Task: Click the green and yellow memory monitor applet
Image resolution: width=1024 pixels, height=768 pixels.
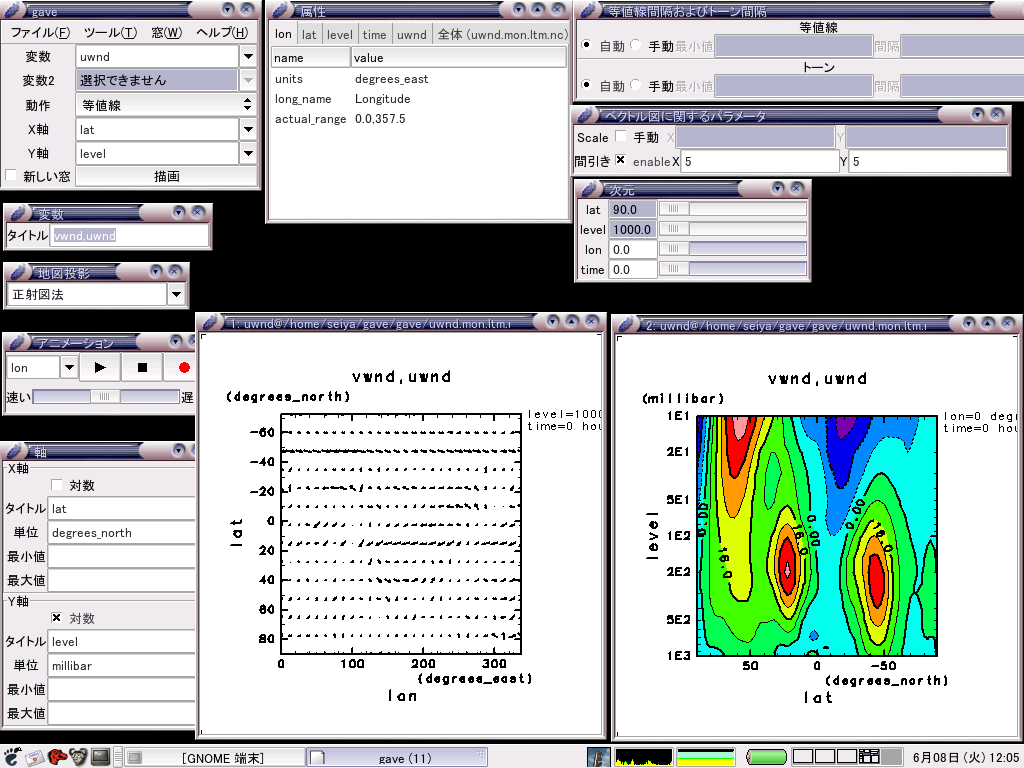Action: pyautogui.click(x=706, y=757)
